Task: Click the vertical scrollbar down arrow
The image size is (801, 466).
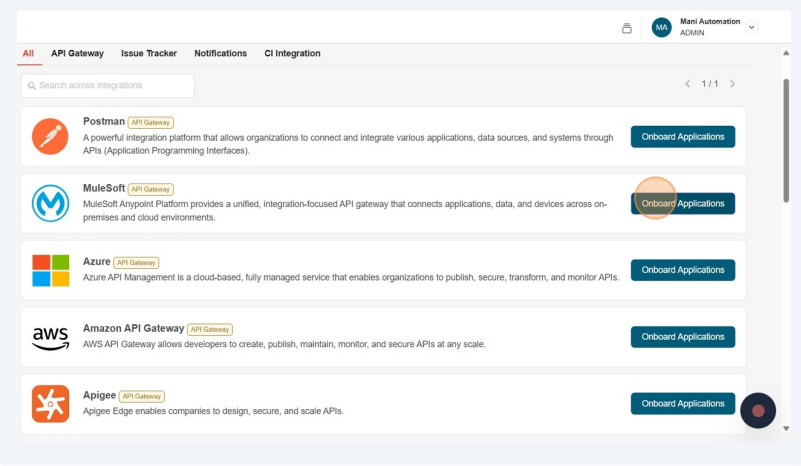Action: [786, 428]
